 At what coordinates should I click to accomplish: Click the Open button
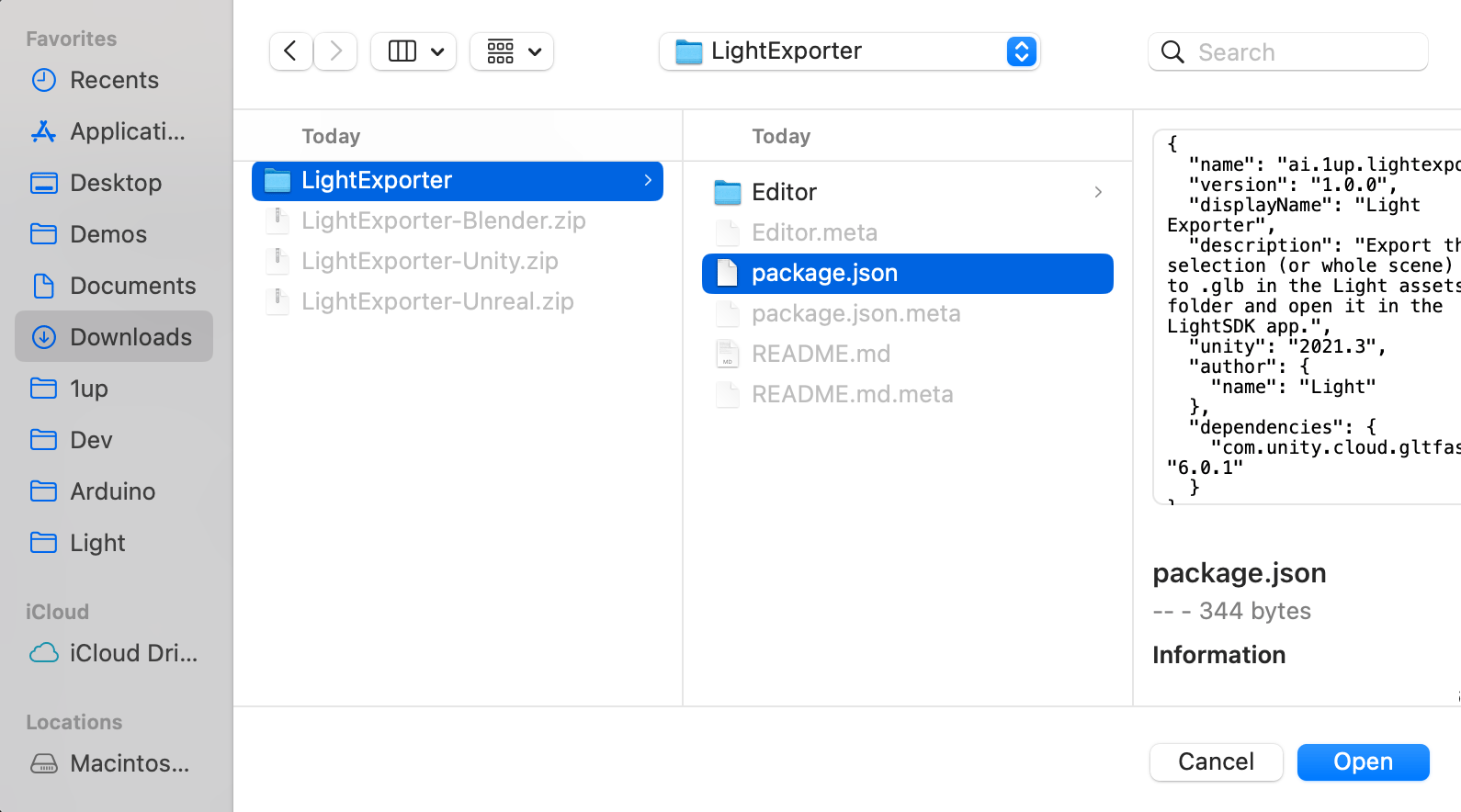(1364, 761)
